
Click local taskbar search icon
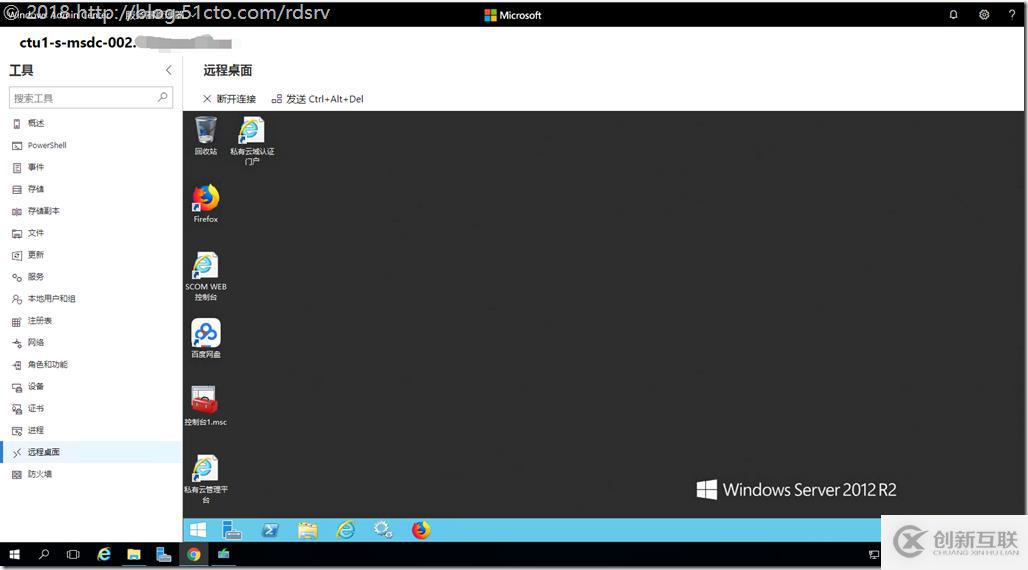coord(44,554)
